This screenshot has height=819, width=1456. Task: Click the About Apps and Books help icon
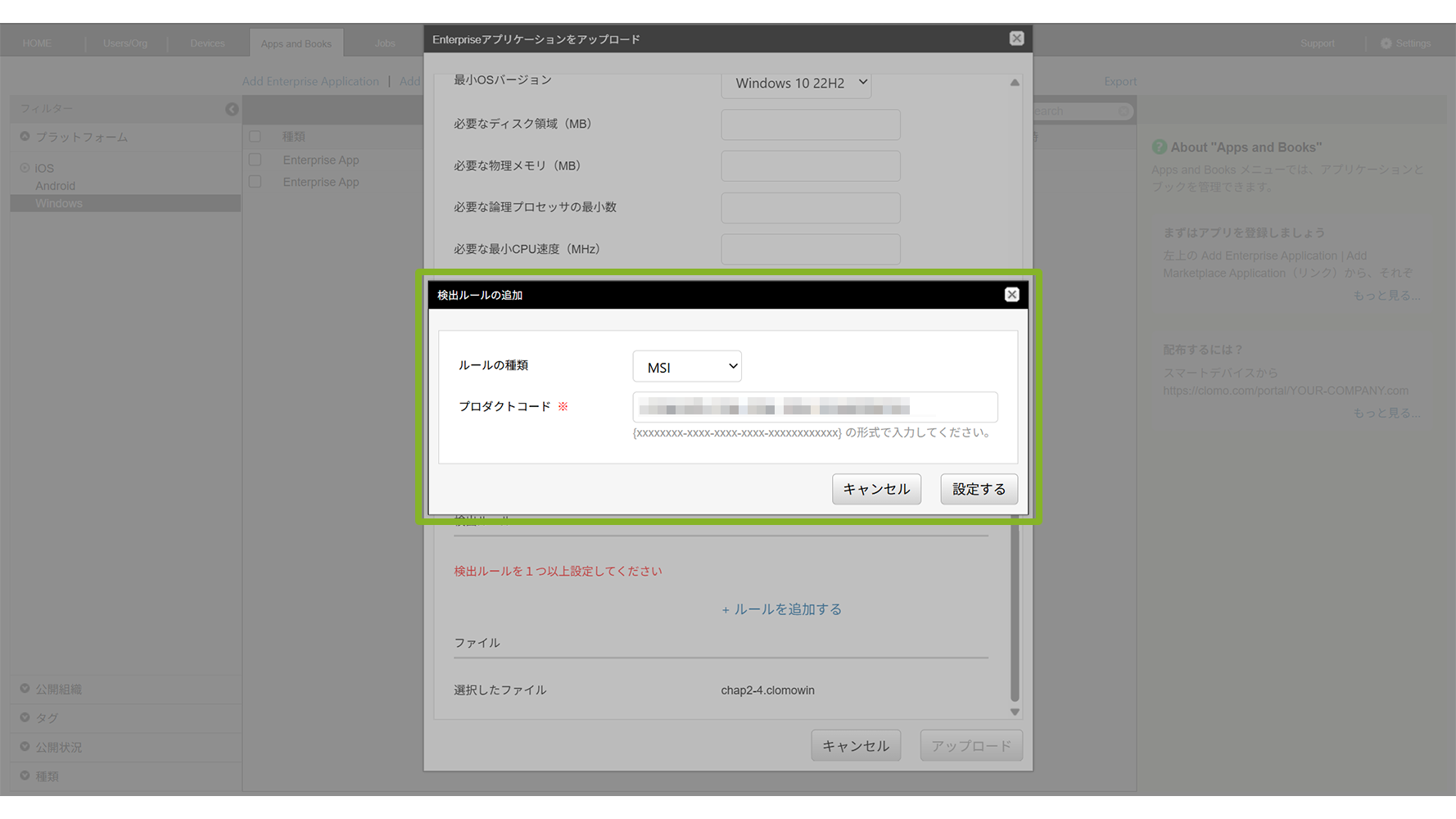point(1159,147)
